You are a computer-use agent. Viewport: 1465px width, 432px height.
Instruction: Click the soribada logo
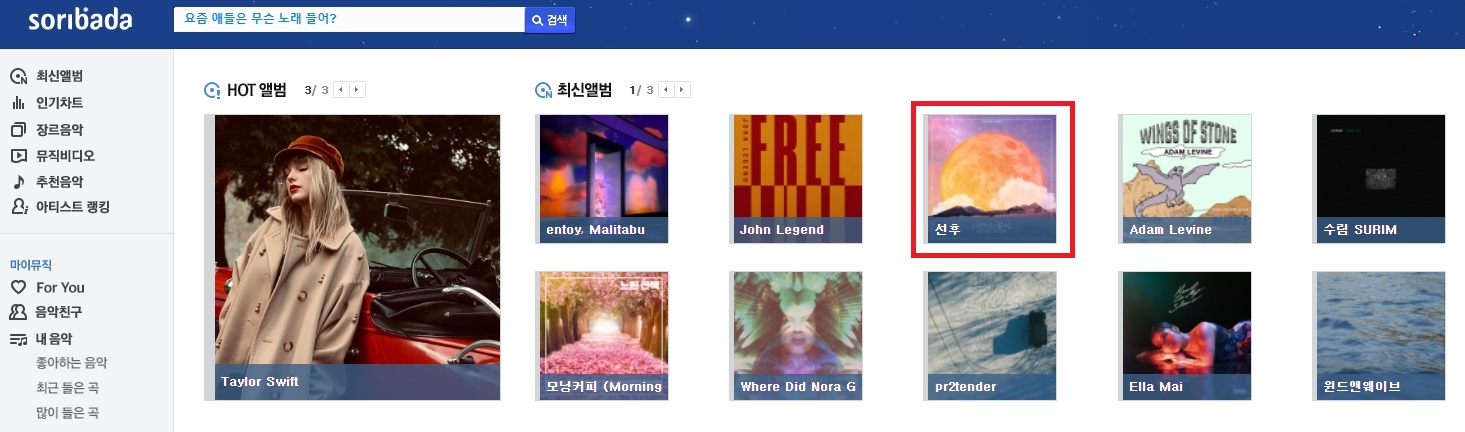pyautogui.click(x=80, y=20)
